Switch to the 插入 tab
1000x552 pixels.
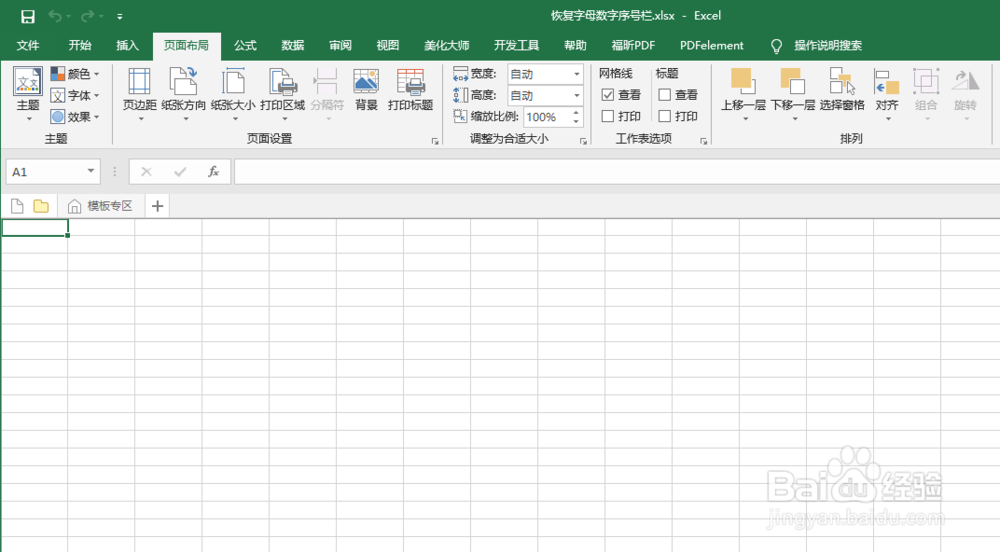point(128,45)
